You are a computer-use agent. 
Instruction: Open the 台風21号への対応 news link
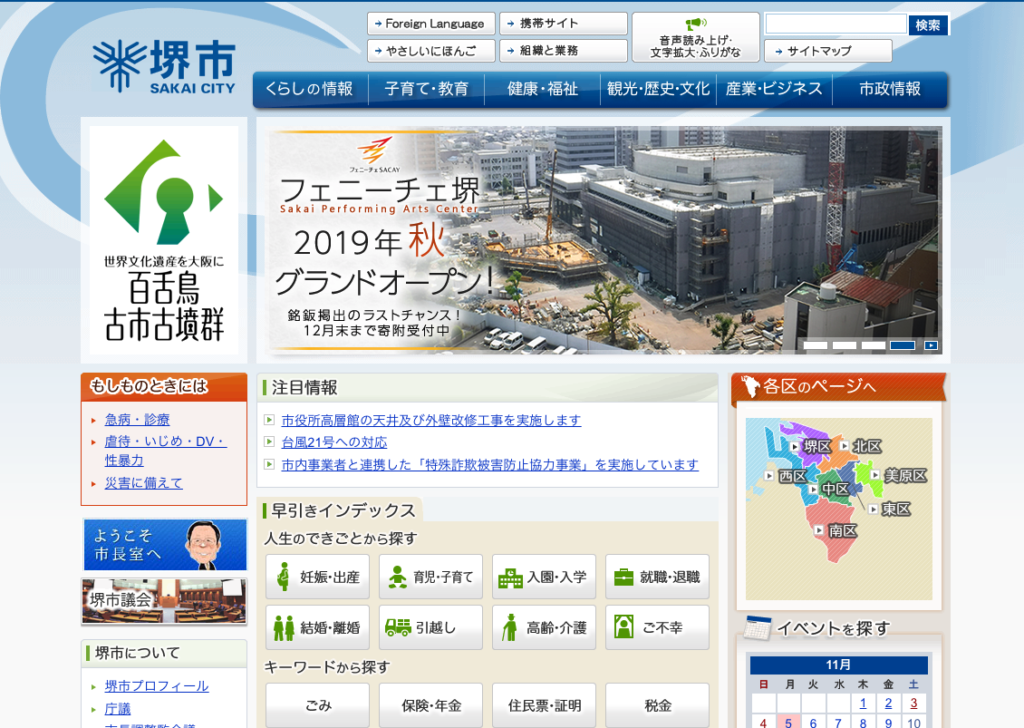334,442
